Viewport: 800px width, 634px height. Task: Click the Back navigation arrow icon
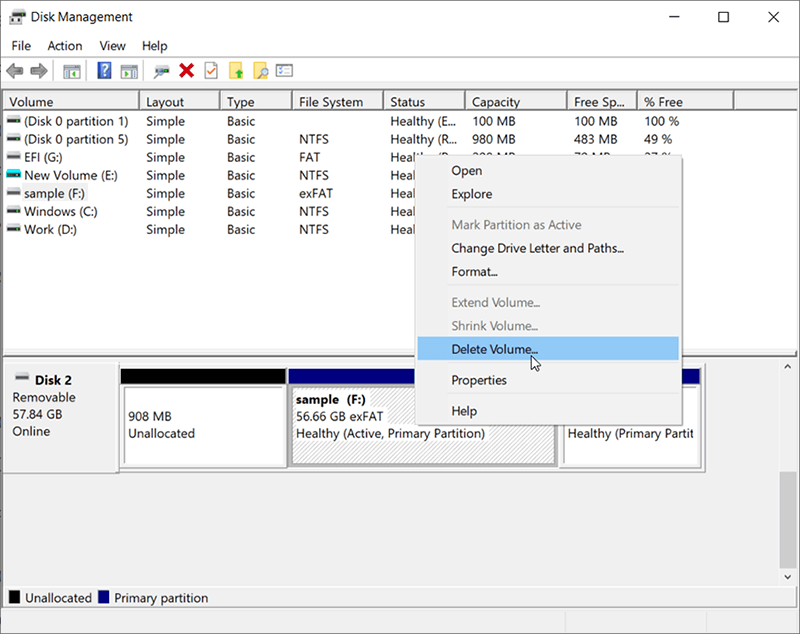(x=14, y=70)
